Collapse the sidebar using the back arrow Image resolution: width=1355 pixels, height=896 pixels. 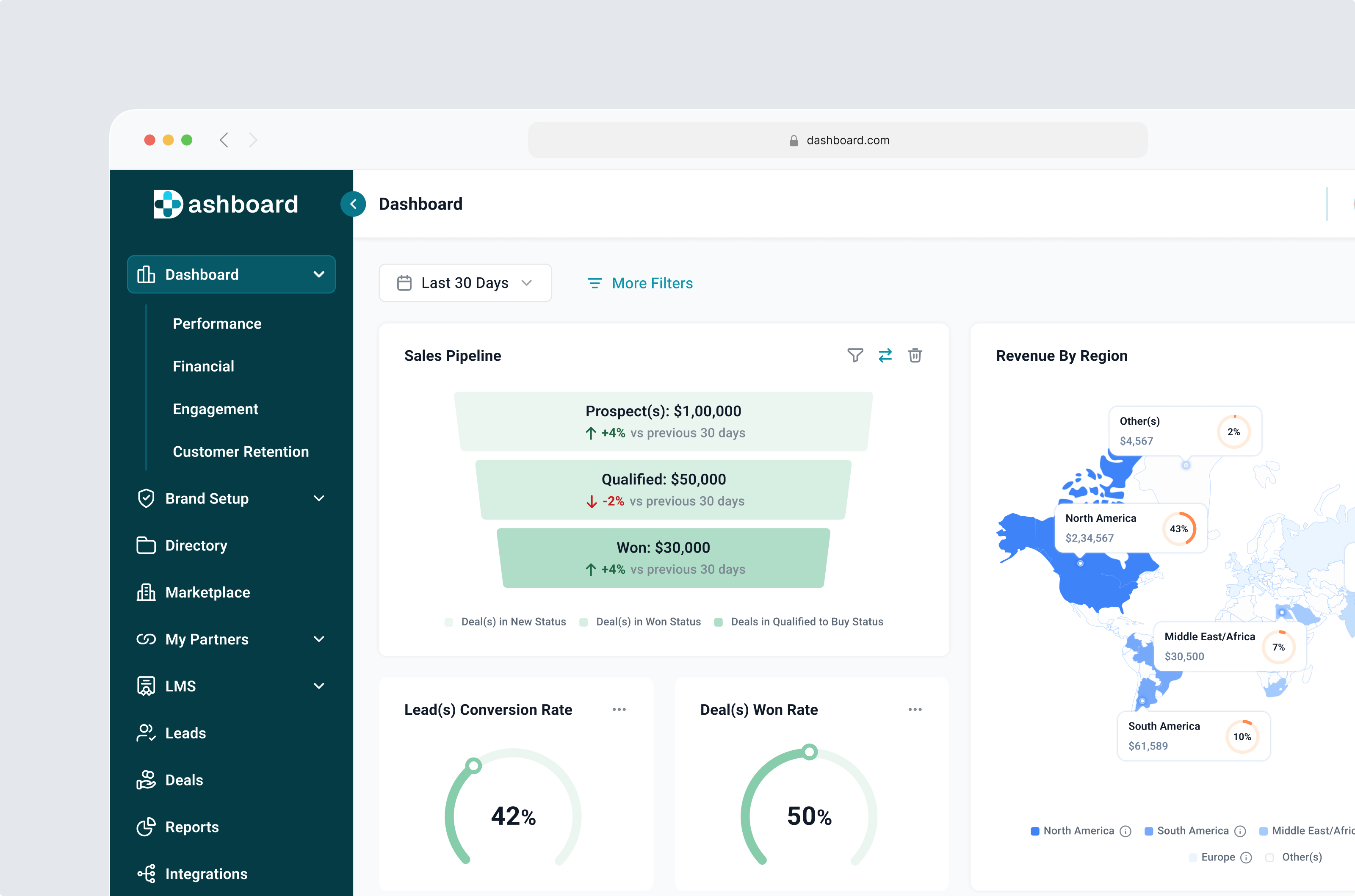coord(353,204)
